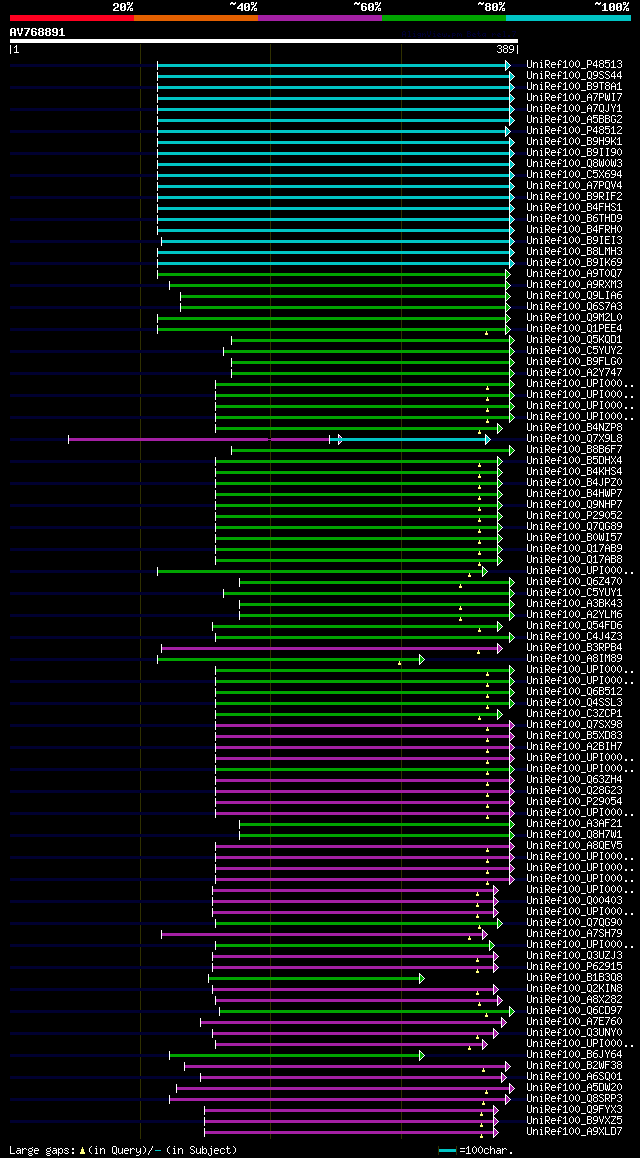
Task: Select the UniRef100_B9IEI3 label
Action: click(574, 241)
